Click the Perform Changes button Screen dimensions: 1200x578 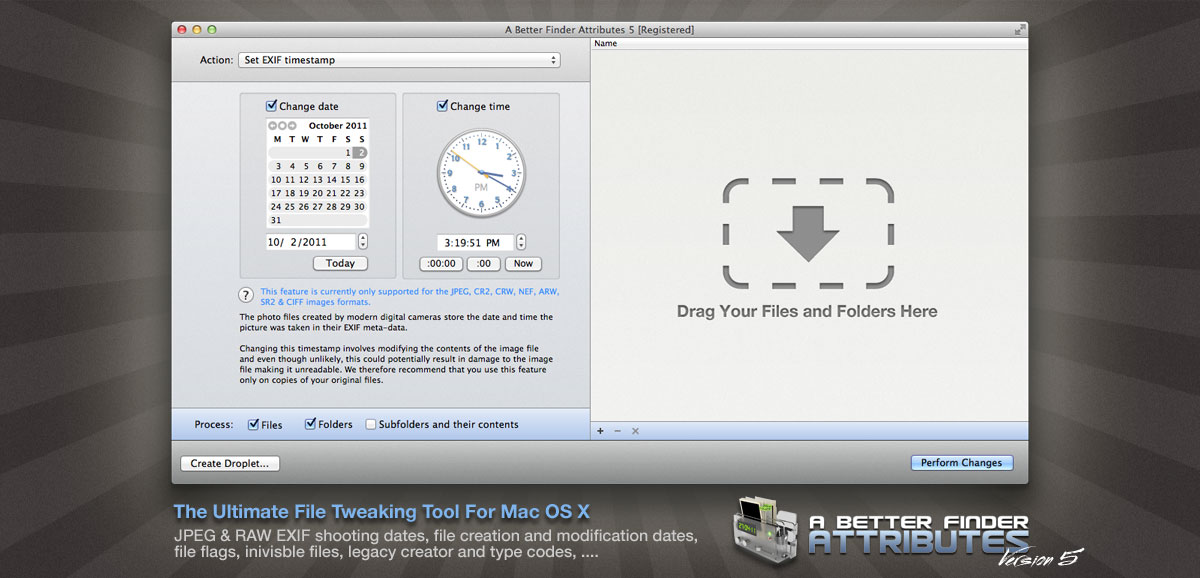962,463
